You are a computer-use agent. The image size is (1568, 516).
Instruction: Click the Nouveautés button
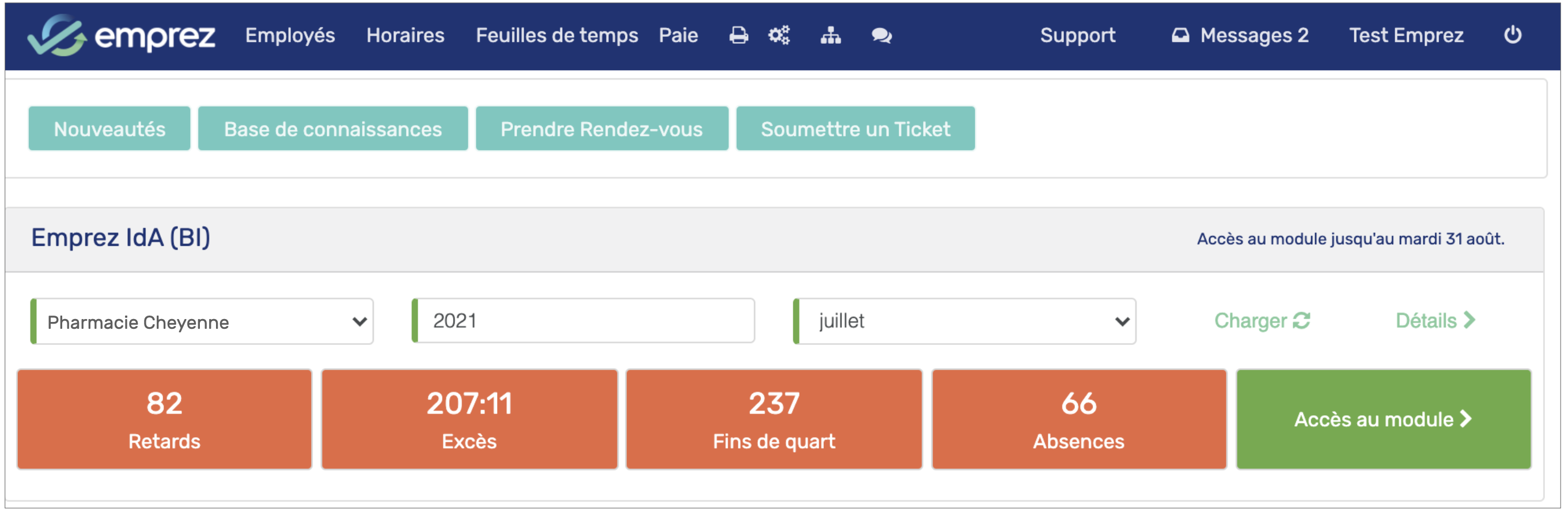(109, 129)
